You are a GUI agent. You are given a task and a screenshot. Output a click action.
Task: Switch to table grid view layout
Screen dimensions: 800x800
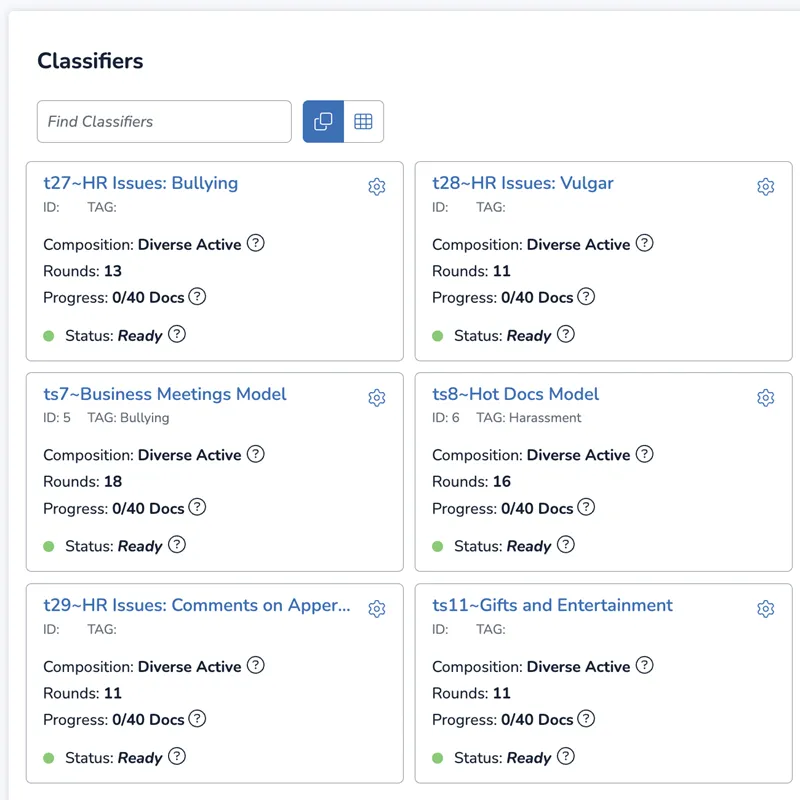coord(363,121)
